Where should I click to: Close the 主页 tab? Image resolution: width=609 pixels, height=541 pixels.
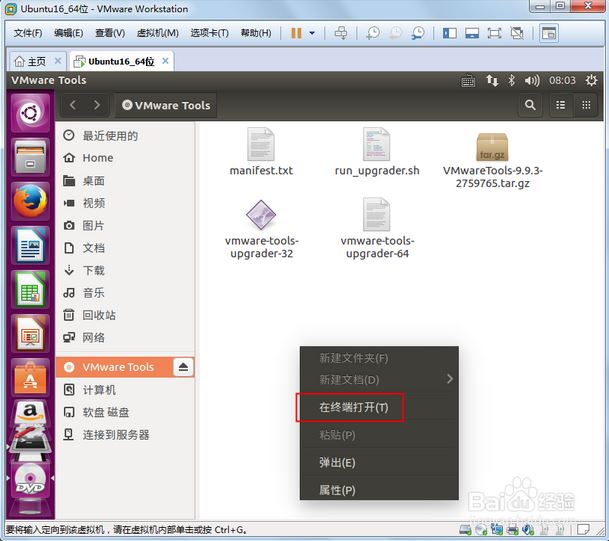58,61
